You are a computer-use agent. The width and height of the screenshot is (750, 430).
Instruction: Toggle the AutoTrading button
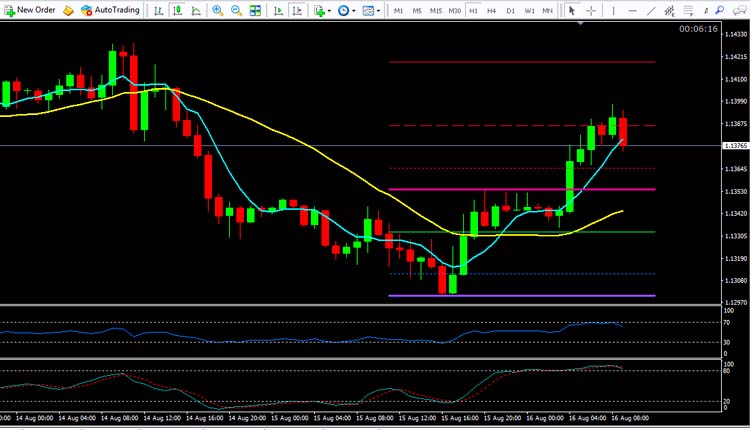pyautogui.click(x=110, y=10)
